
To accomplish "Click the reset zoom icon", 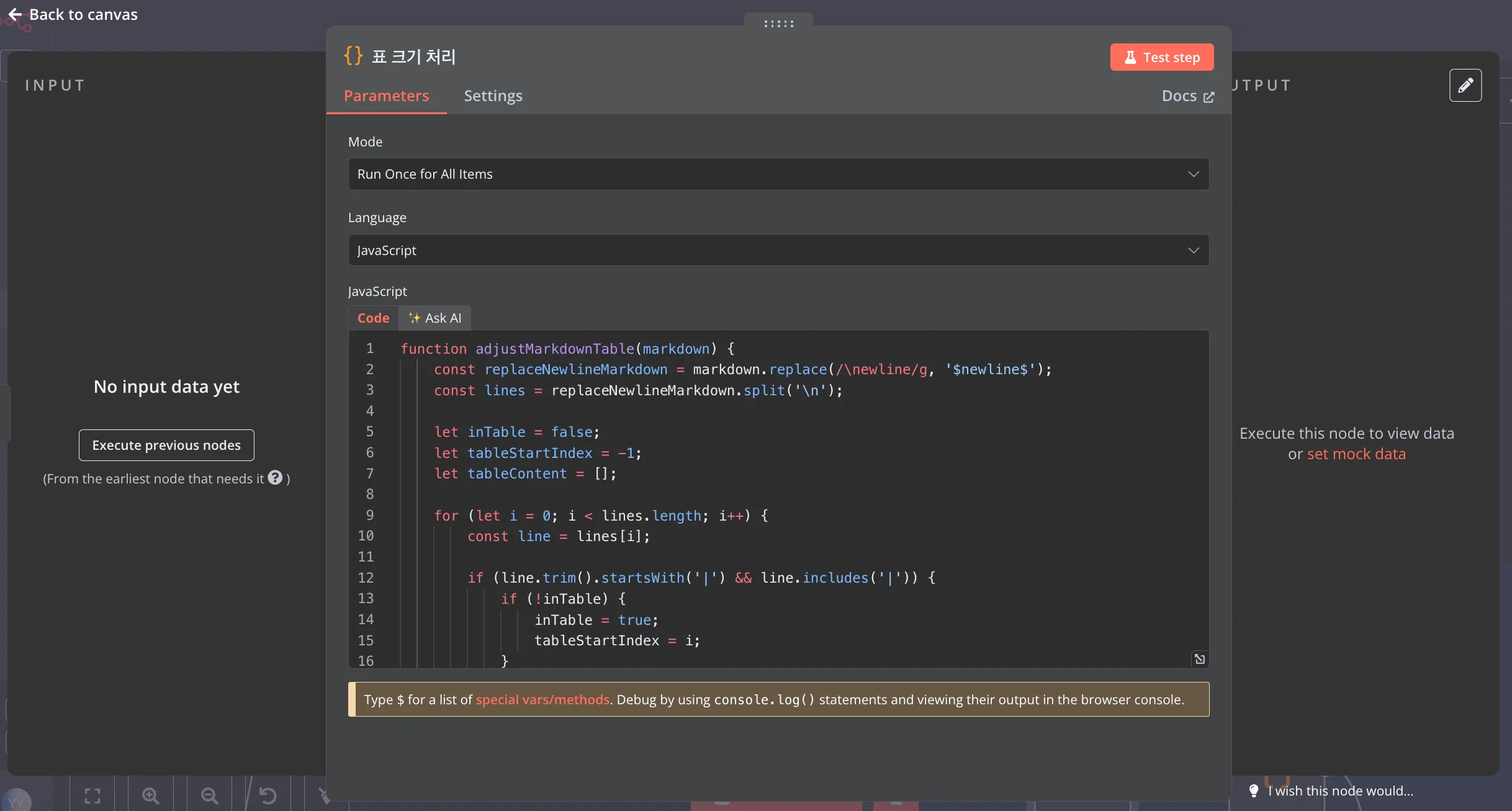I will 268,795.
